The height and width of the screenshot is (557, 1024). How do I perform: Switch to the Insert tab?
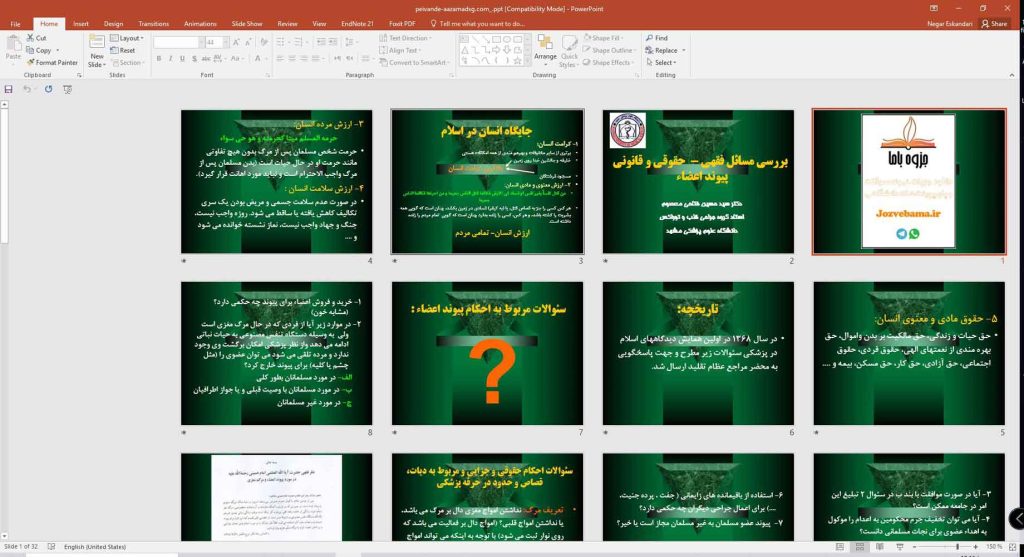coord(81,24)
